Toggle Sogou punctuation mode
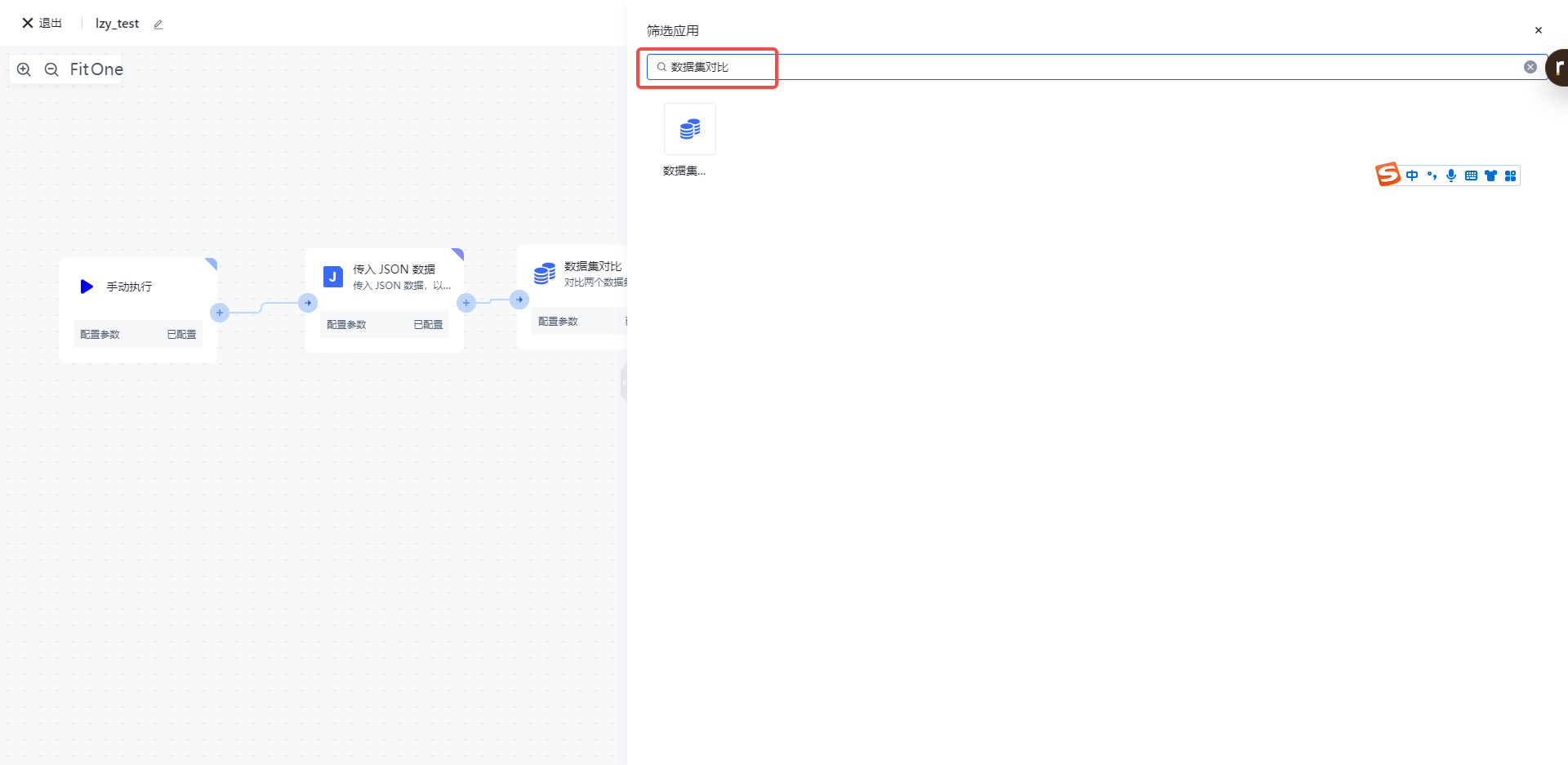 coord(1432,176)
